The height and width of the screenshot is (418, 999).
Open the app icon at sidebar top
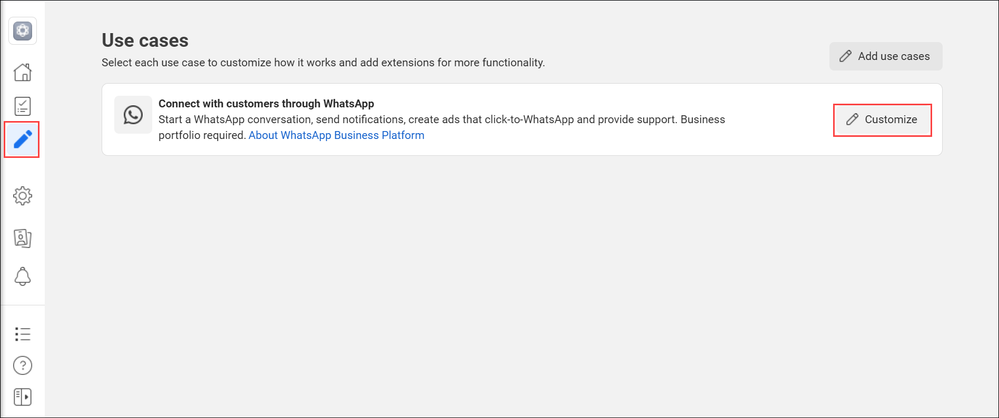[x=22, y=31]
